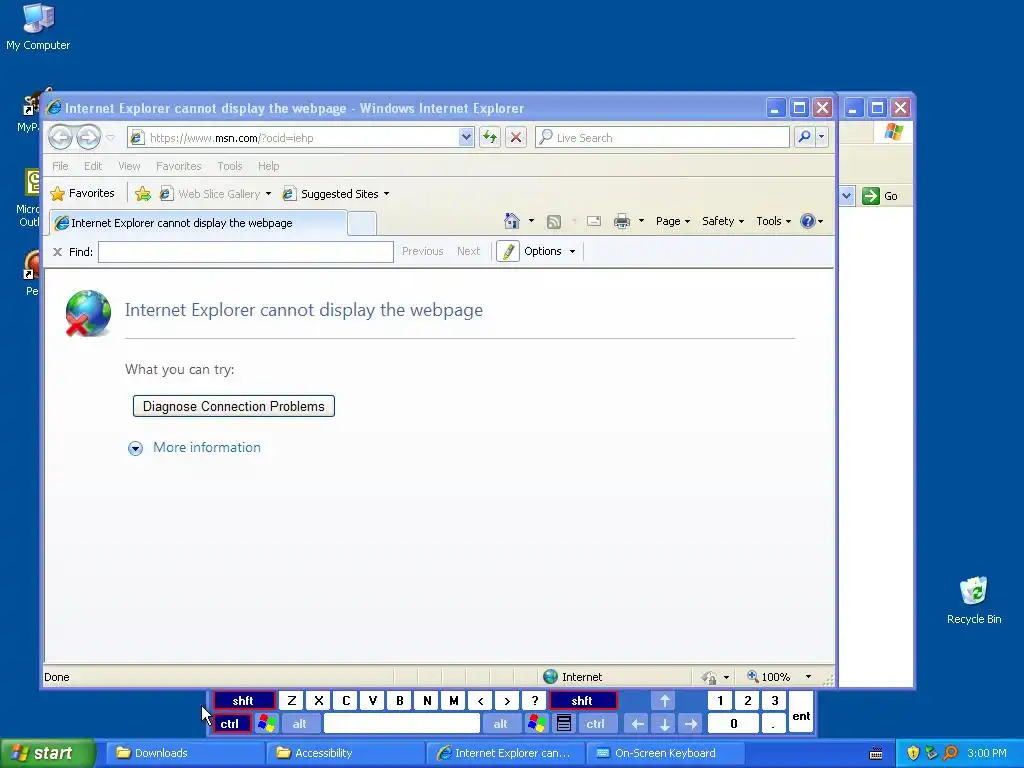Image resolution: width=1024 pixels, height=768 pixels.
Task: Click the Help question mark icon
Action: click(x=808, y=221)
